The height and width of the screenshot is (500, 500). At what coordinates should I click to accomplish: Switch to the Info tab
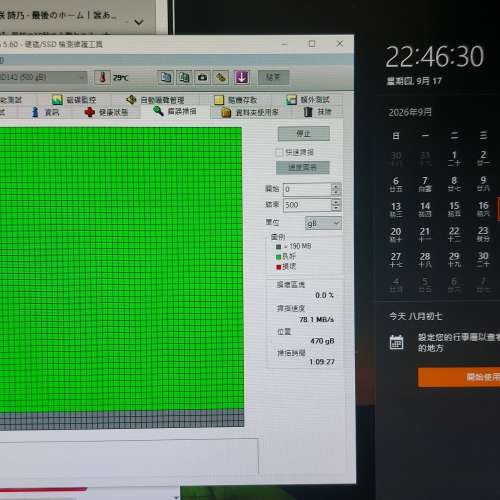coord(46,112)
